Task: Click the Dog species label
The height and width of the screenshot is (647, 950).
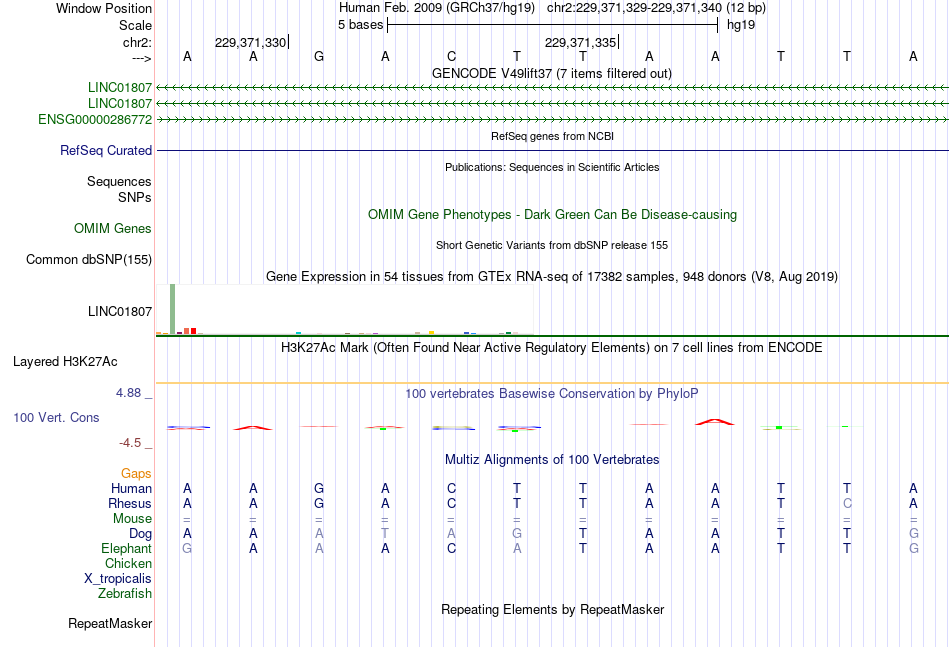Action: (141, 534)
